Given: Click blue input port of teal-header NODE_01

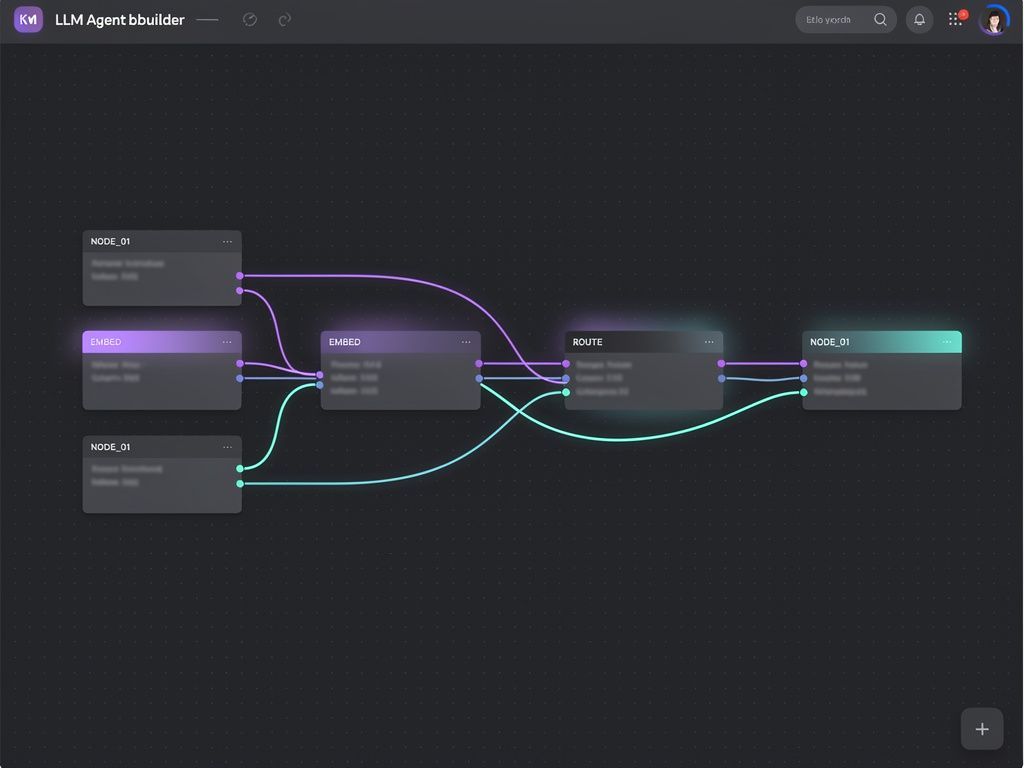Looking at the screenshot, I should 803,378.
